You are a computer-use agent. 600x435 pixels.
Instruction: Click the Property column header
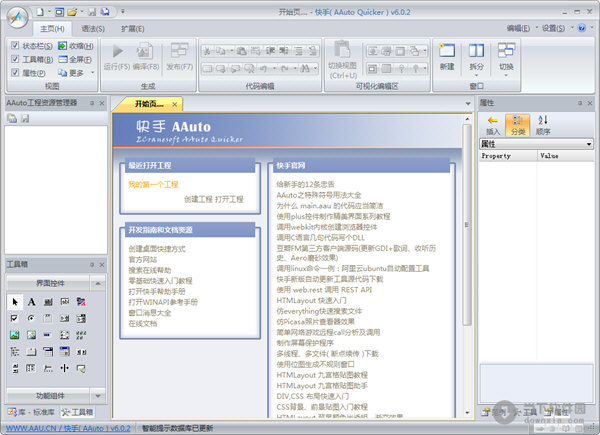point(507,156)
